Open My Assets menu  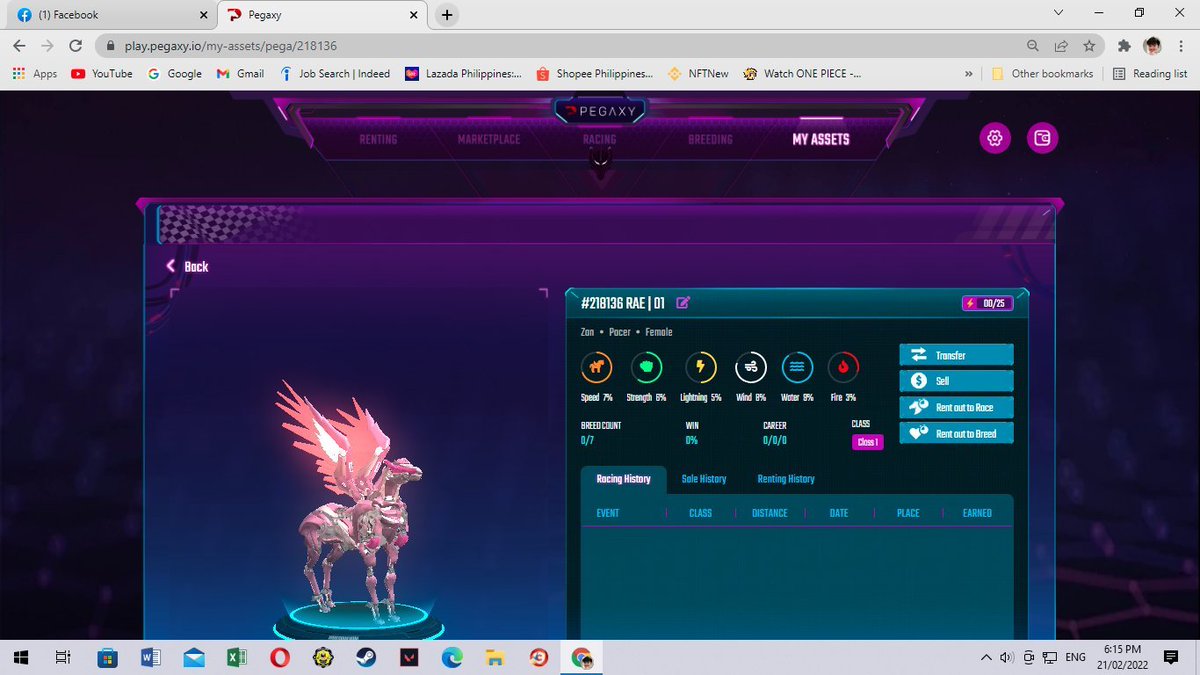point(821,139)
